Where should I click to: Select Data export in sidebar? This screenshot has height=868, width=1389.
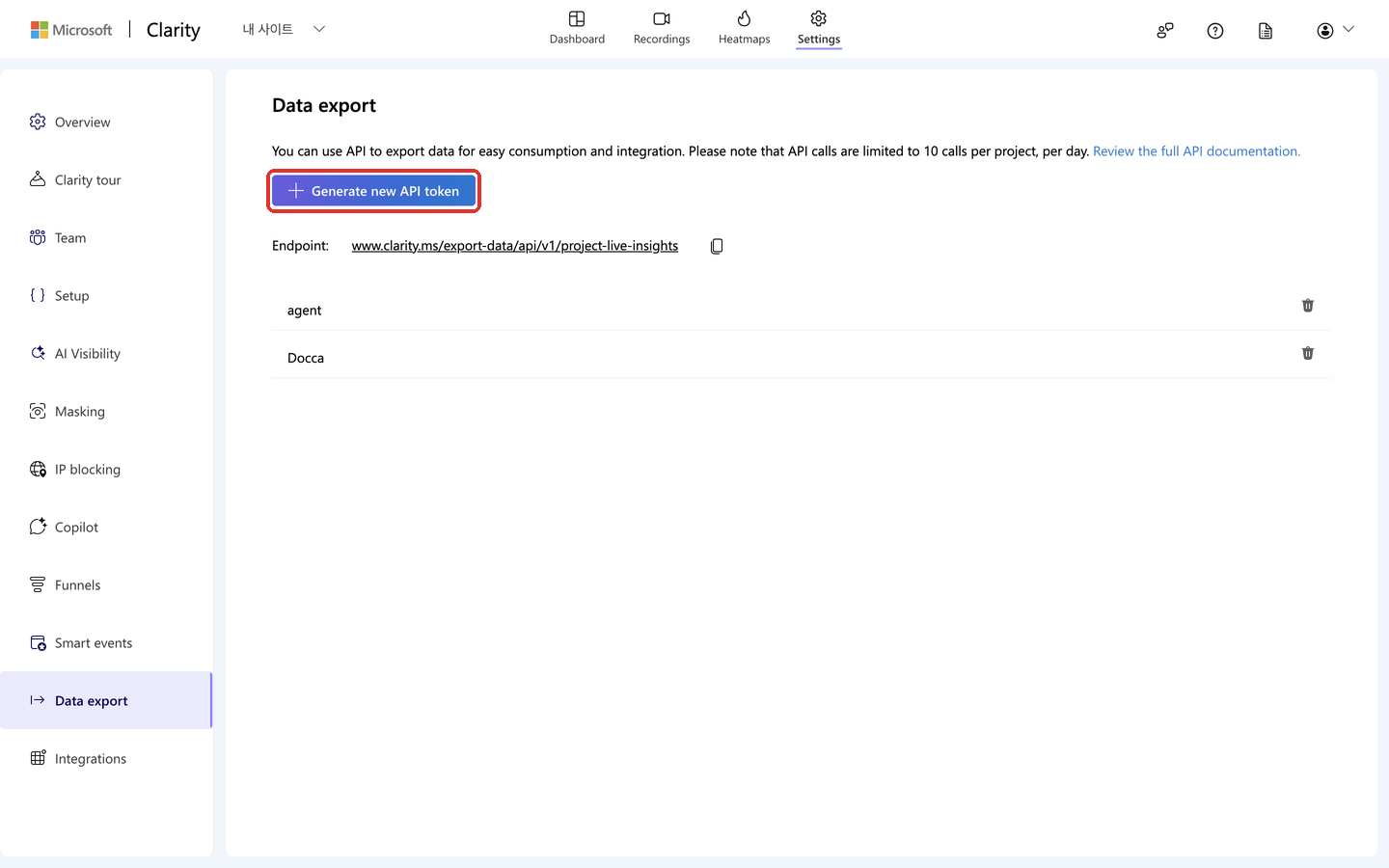106,701
